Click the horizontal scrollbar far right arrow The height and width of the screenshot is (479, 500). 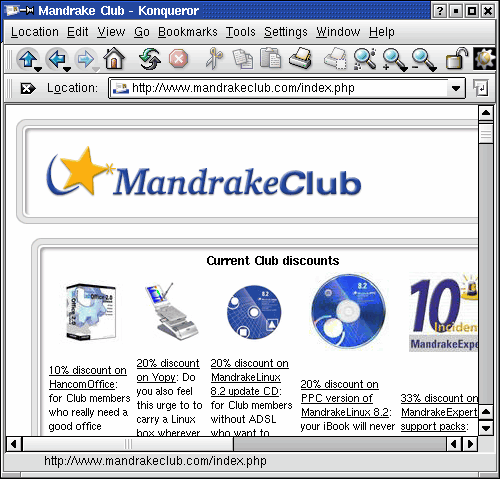[470, 444]
